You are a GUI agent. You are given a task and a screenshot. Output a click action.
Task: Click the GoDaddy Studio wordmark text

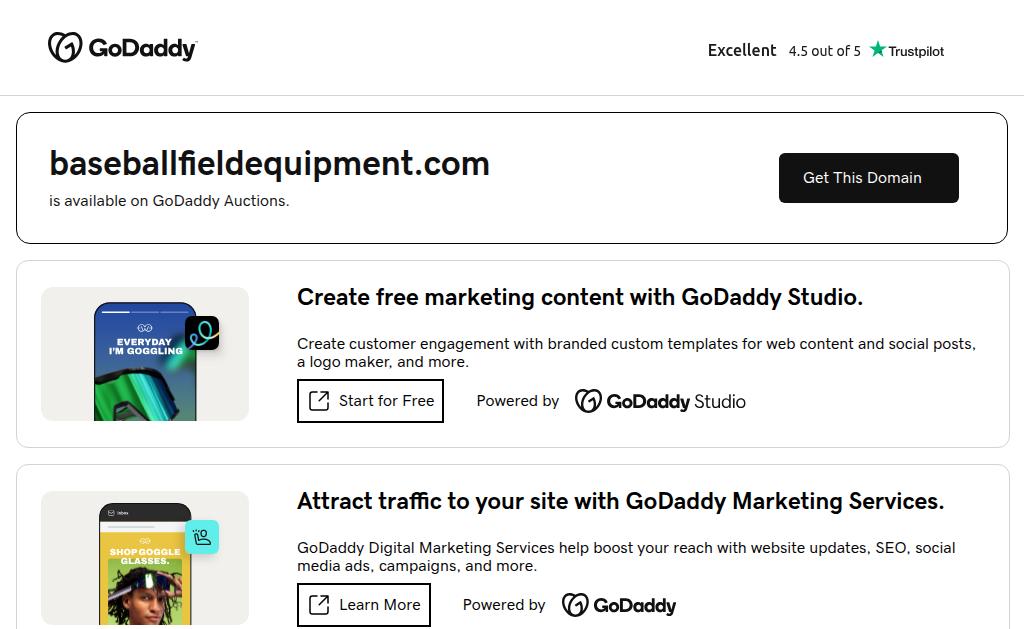coord(676,401)
